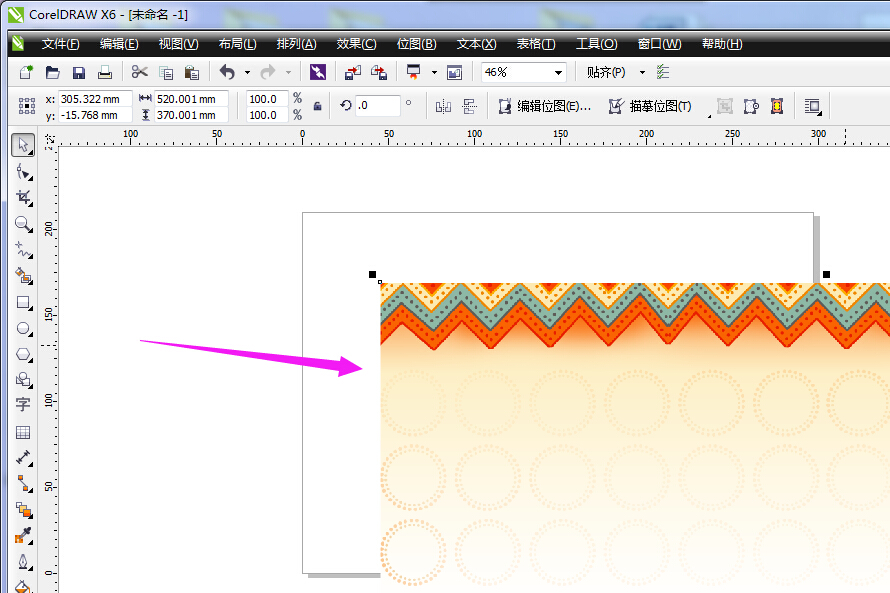Select the Rectangle tool
Screen dimensions: 890x593
pos(23,302)
